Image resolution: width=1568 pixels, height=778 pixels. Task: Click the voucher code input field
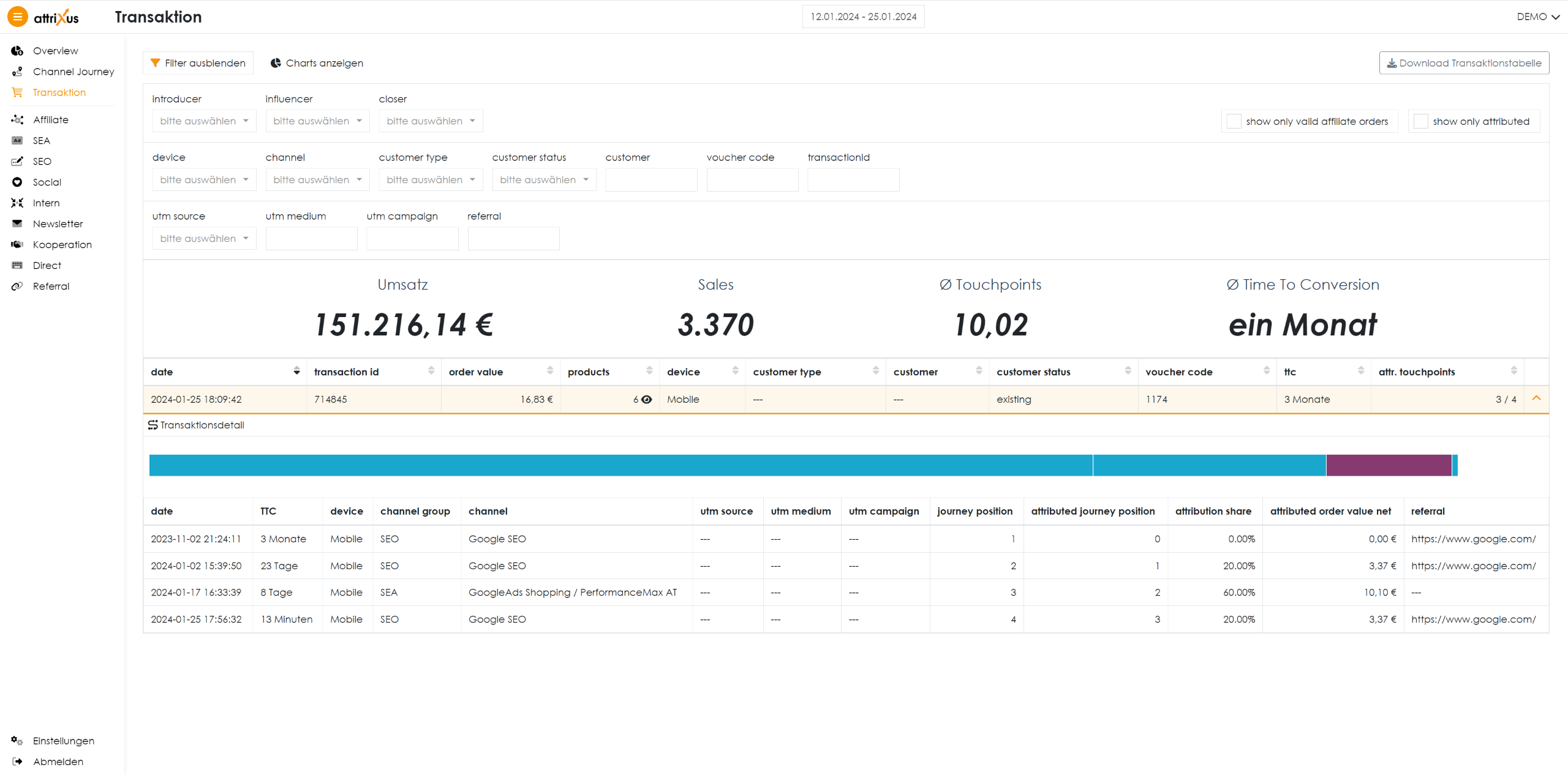(752, 180)
